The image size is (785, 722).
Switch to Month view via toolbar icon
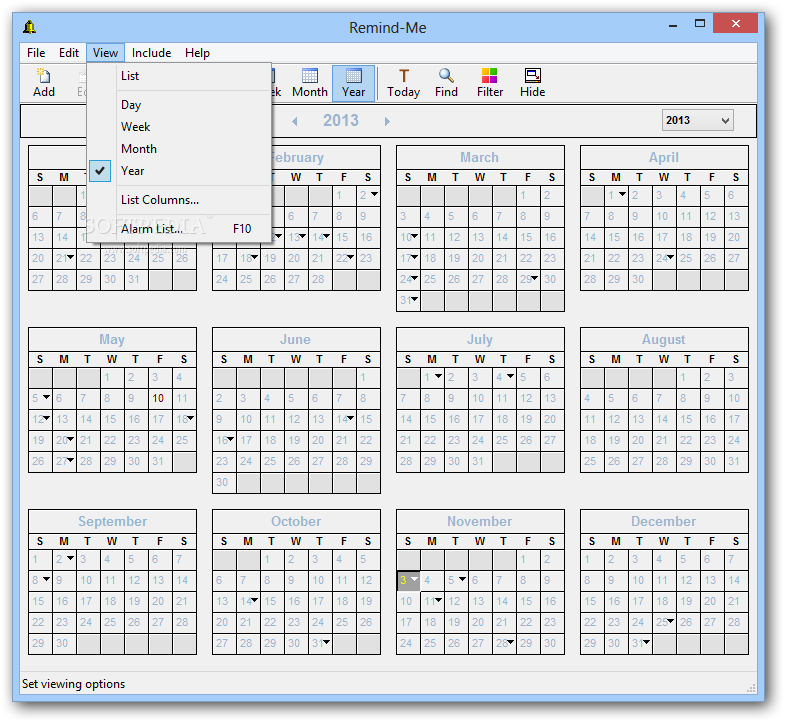(x=309, y=83)
